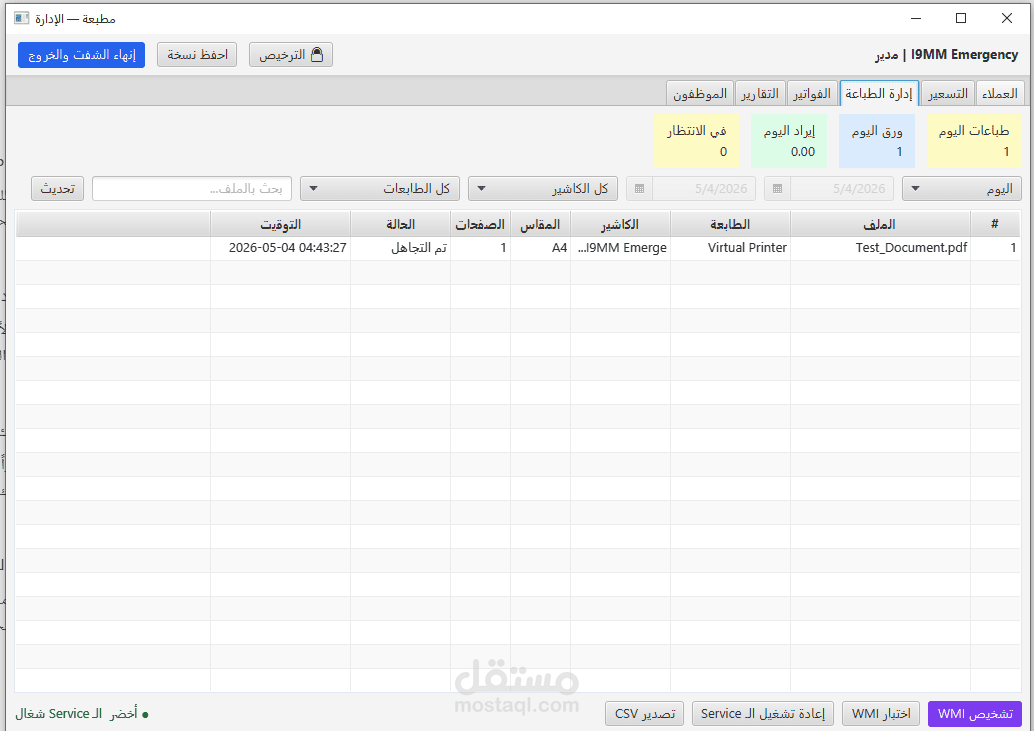Click تصدير CSV export button
This screenshot has height=731, width=1034.
click(644, 714)
